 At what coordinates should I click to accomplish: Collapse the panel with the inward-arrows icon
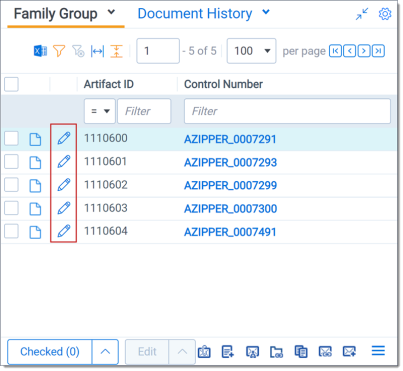tap(362, 14)
